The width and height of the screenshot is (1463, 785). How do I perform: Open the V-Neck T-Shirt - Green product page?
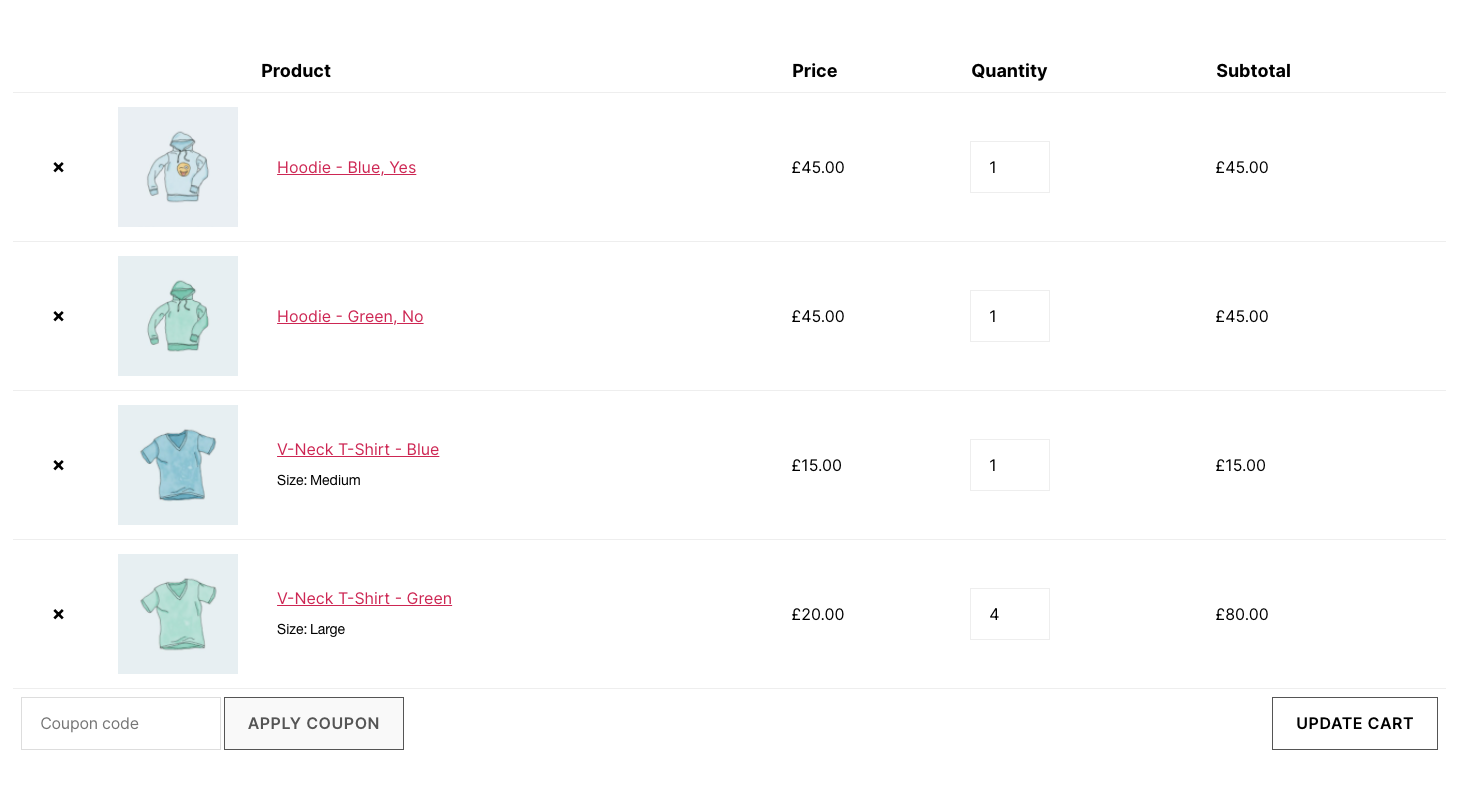click(364, 598)
